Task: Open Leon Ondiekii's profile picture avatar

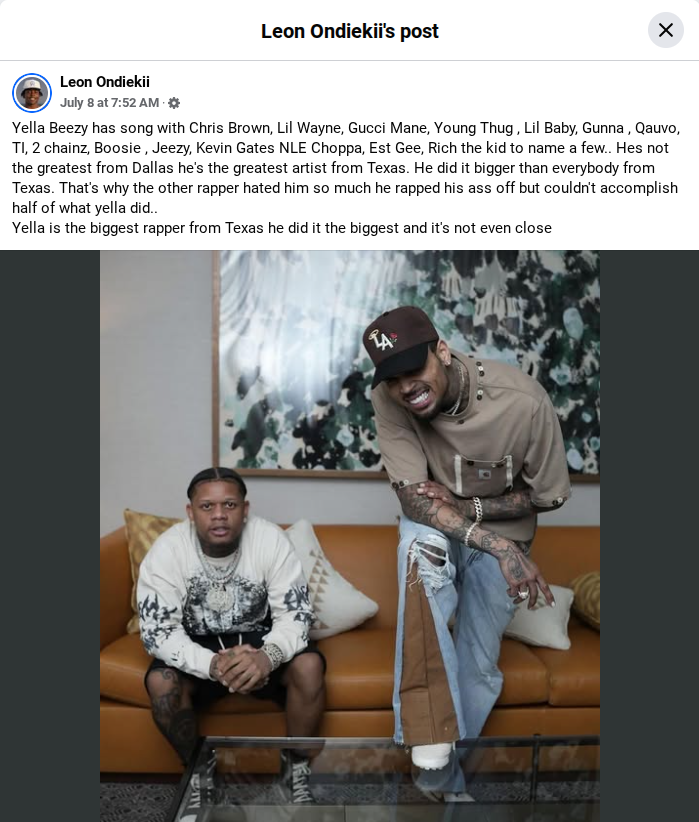Action: click(x=32, y=93)
